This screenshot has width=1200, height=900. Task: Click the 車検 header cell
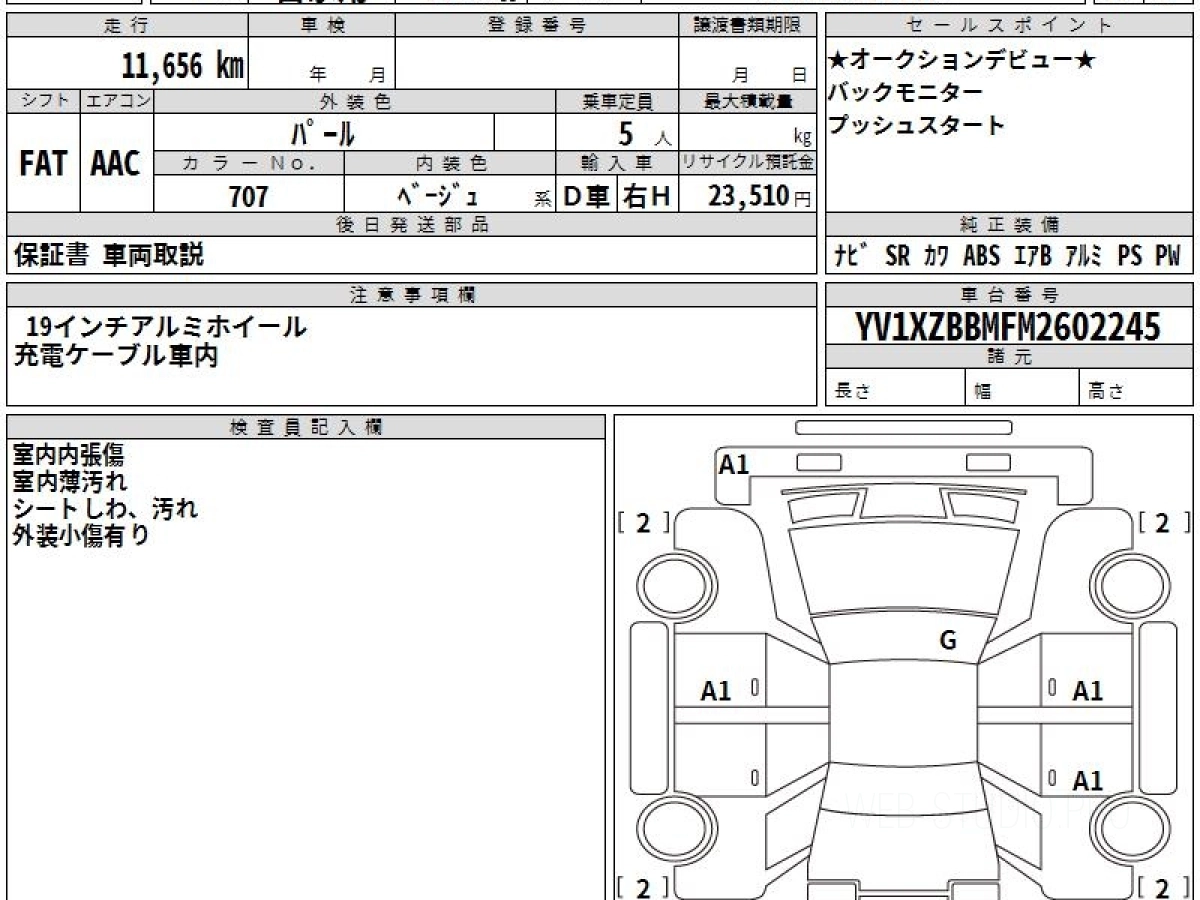(x=322, y=26)
